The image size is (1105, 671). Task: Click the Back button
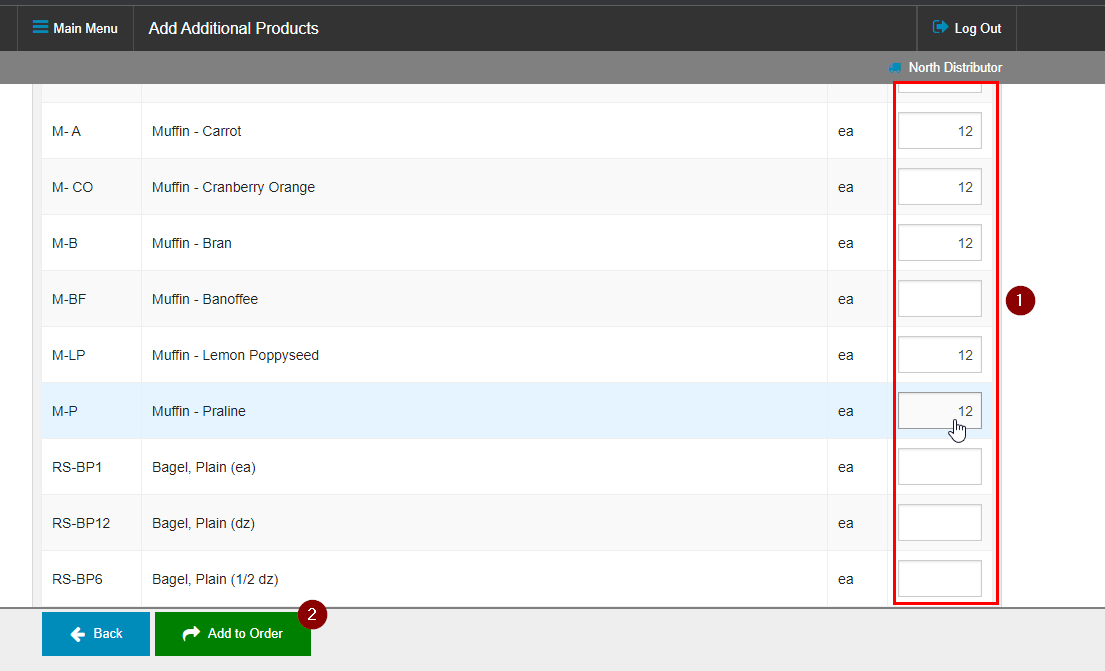point(96,634)
